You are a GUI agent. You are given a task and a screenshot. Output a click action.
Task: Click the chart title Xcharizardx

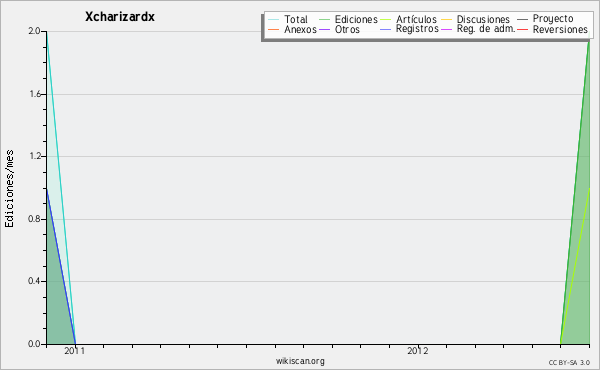[120, 17]
